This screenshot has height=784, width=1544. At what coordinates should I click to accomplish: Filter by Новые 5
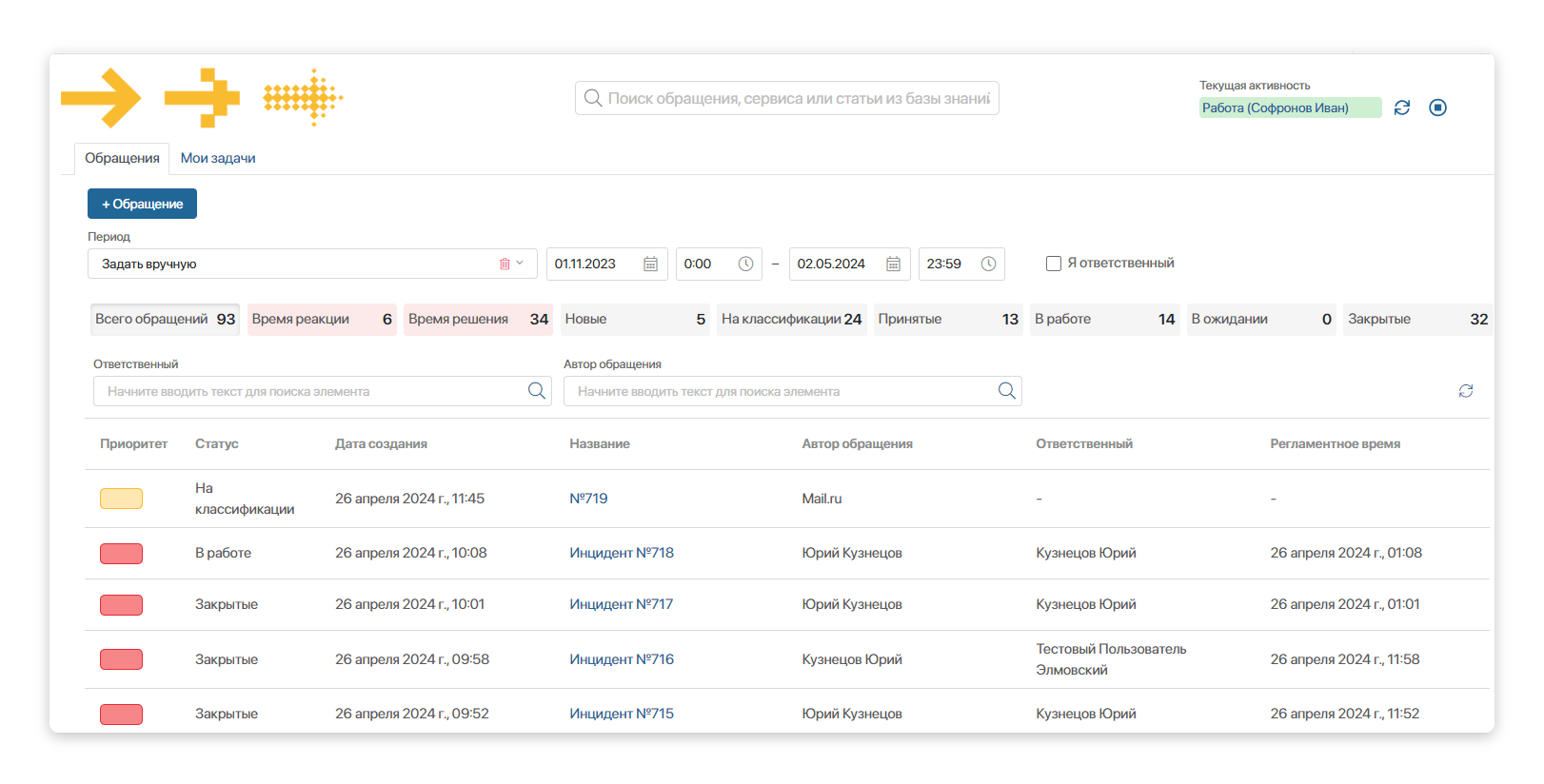click(635, 319)
